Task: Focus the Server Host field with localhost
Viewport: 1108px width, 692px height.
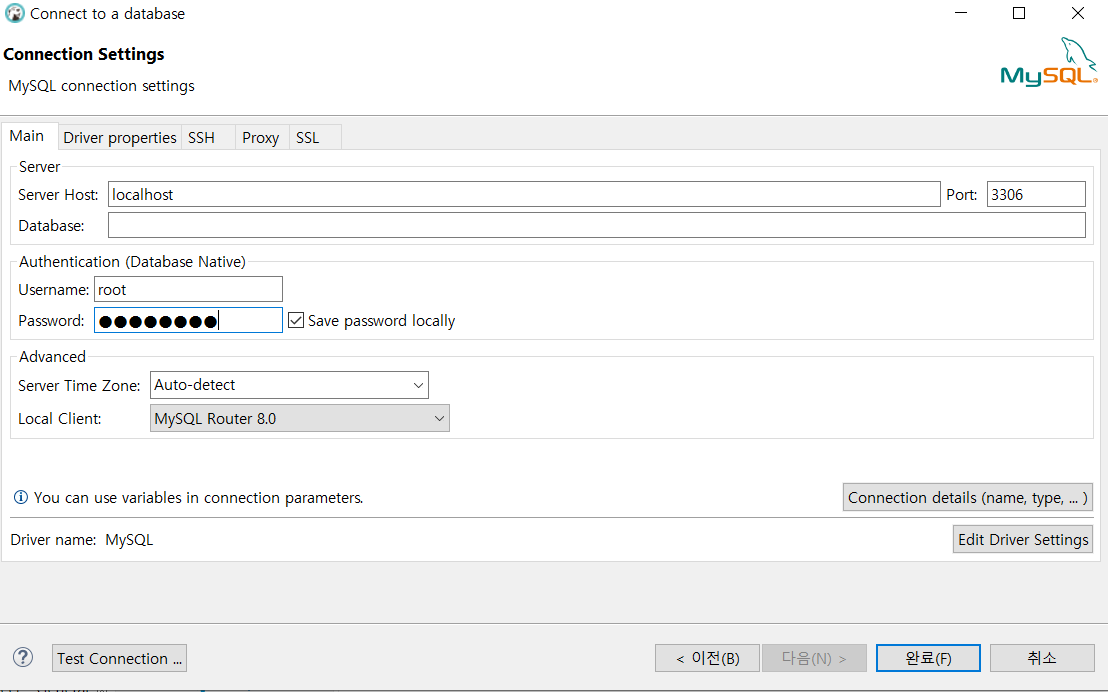Action: click(524, 194)
